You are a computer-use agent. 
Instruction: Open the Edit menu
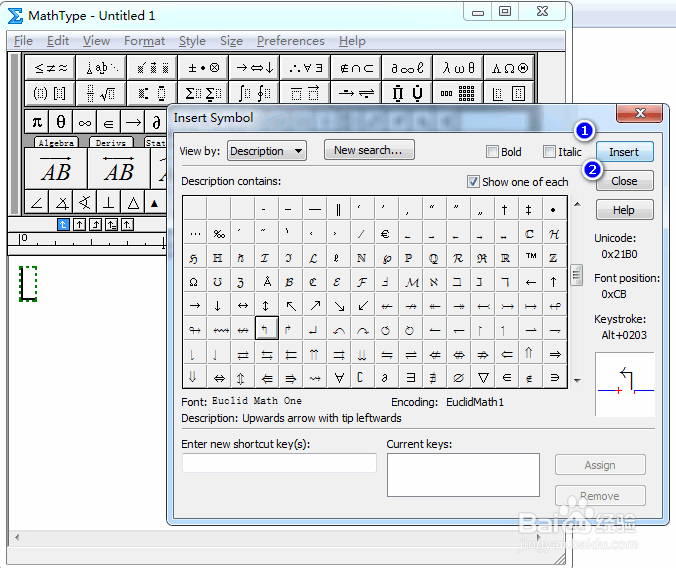58,41
